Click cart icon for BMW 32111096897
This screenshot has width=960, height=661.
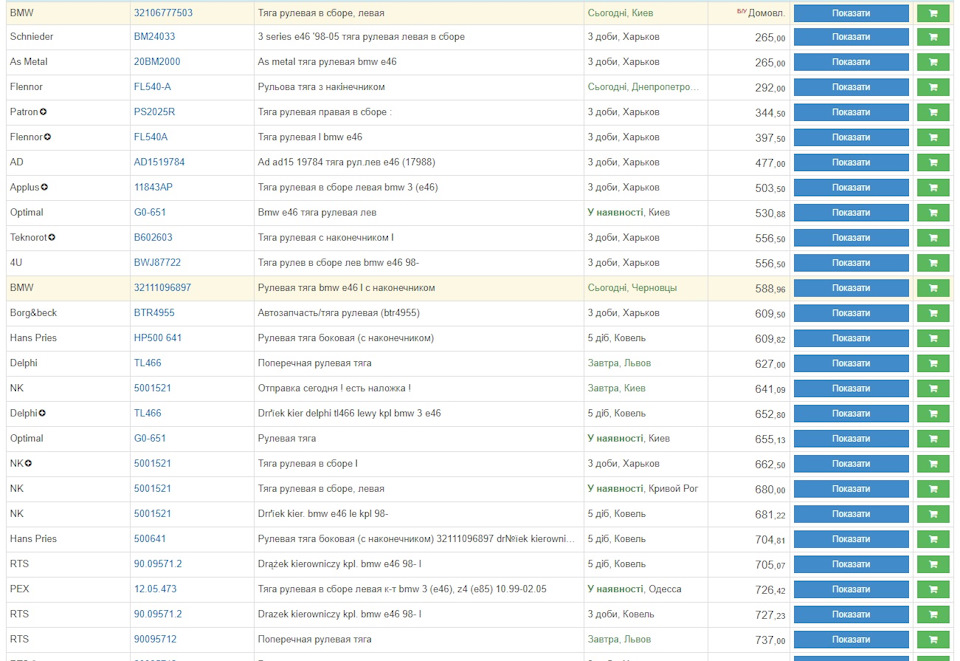coord(933,288)
